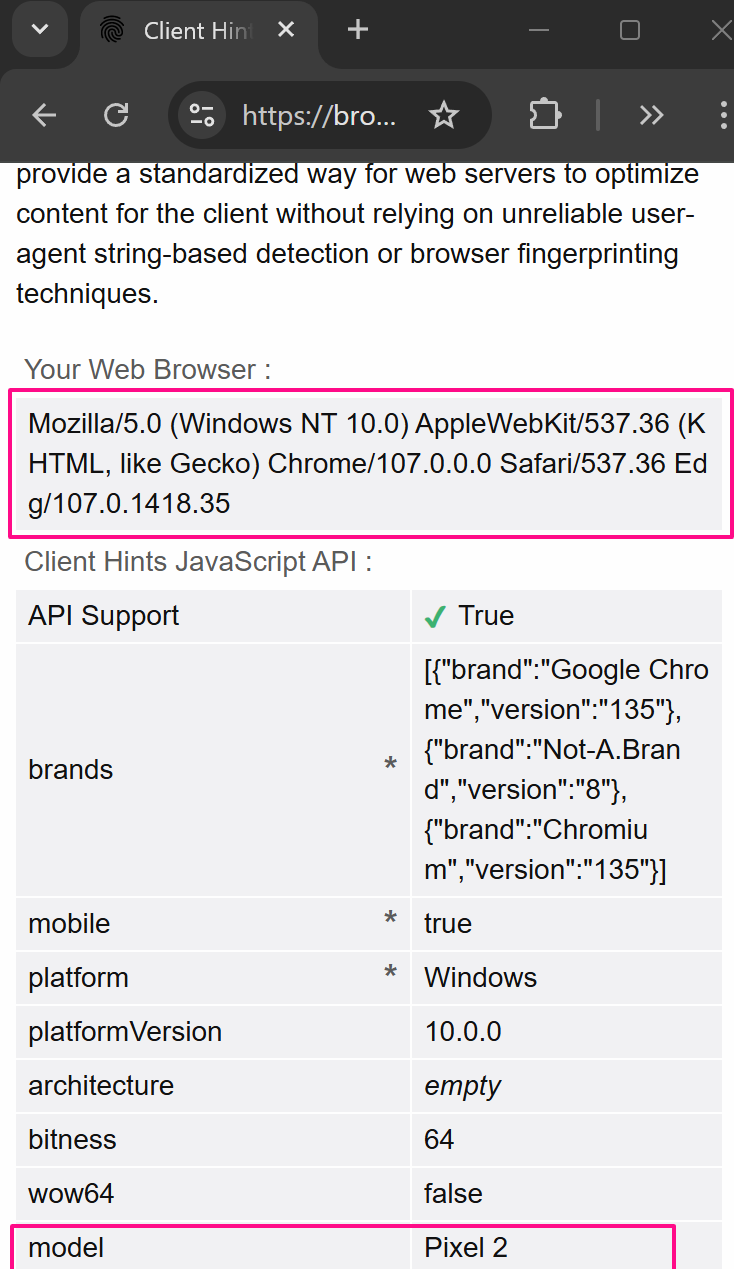The width and height of the screenshot is (734, 1269).
Task: Open a new tab with the plus button
Action: (x=357, y=30)
